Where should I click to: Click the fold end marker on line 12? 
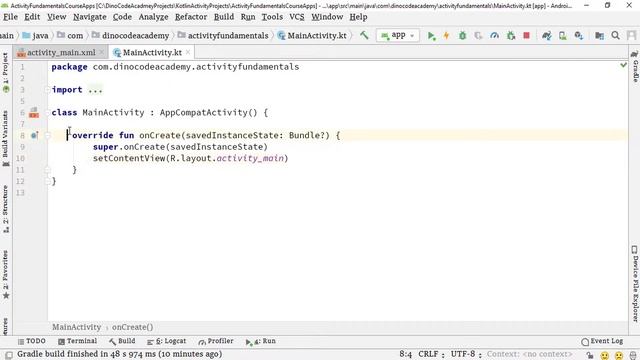click(47, 181)
